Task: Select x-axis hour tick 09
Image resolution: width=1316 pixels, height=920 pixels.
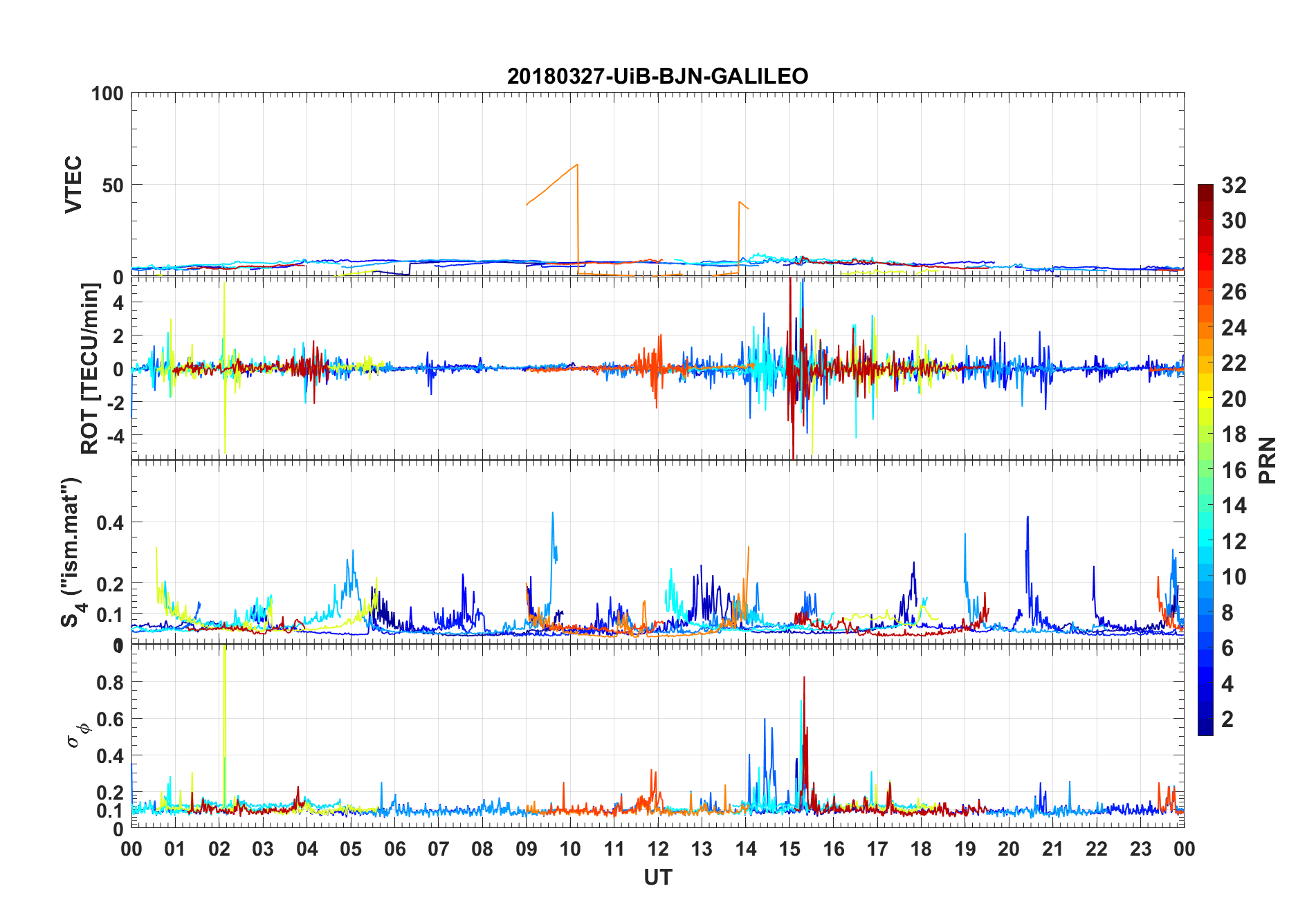Action: 527,849
